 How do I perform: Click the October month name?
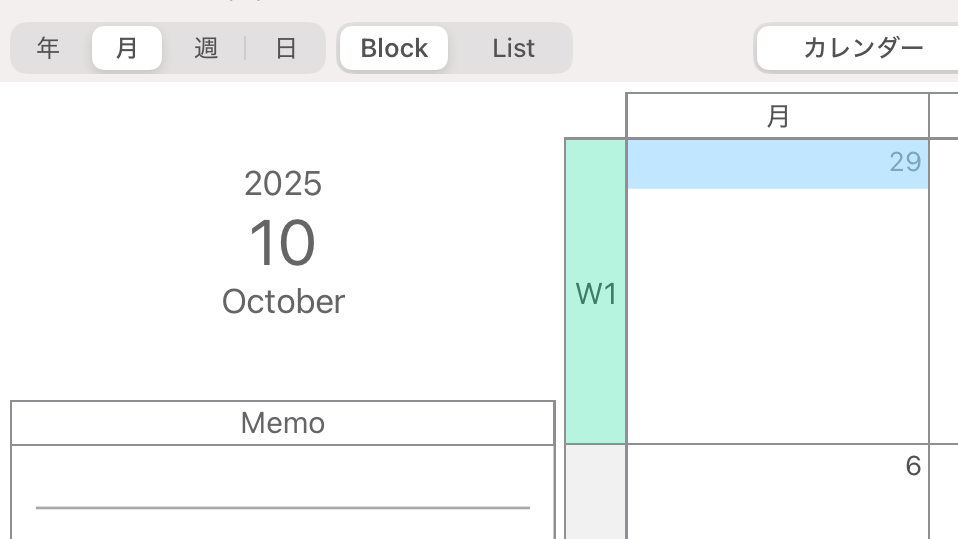tap(283, 301)
